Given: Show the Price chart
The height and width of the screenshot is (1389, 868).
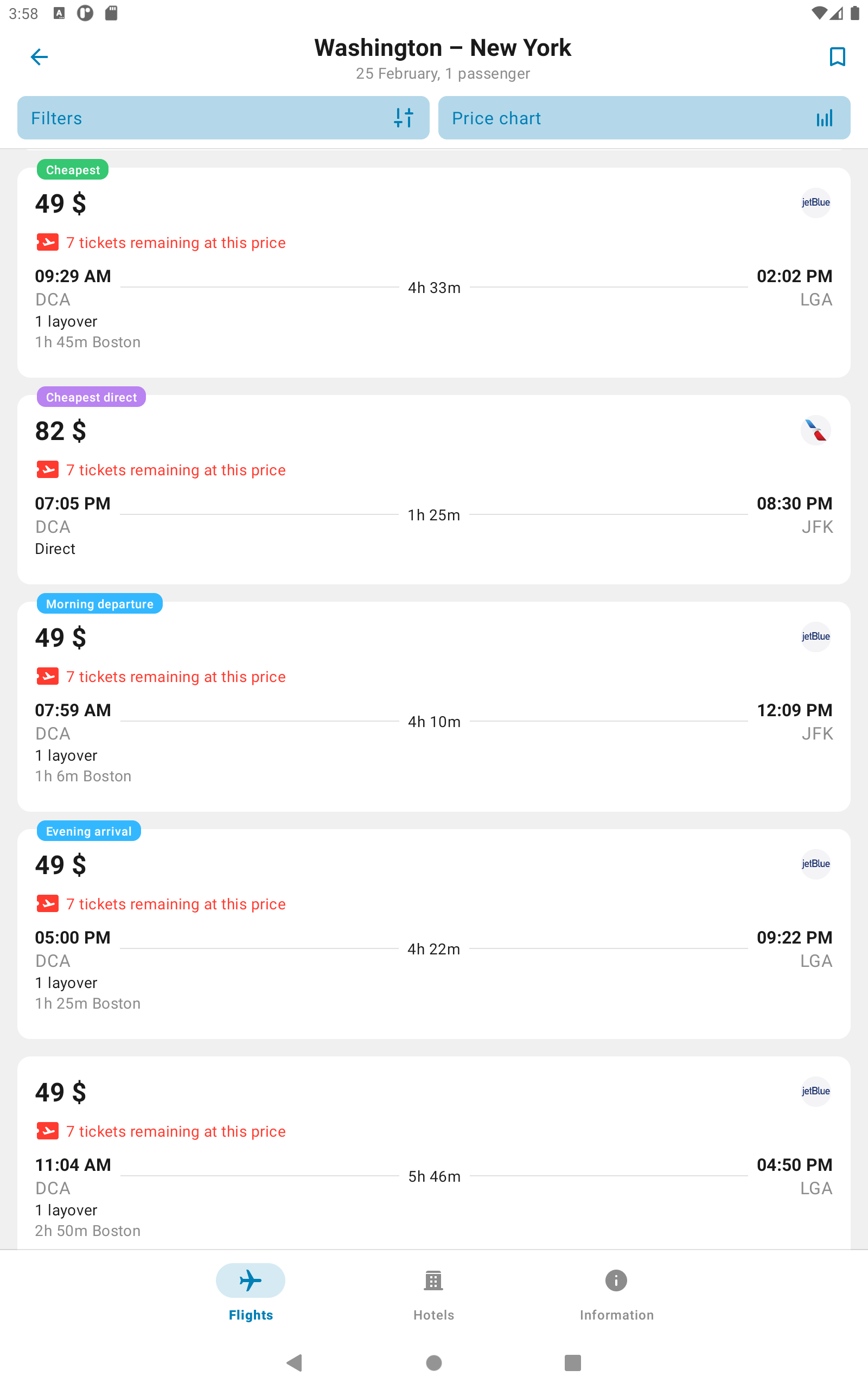Looking at the screenshot, I should pos(644,118).
